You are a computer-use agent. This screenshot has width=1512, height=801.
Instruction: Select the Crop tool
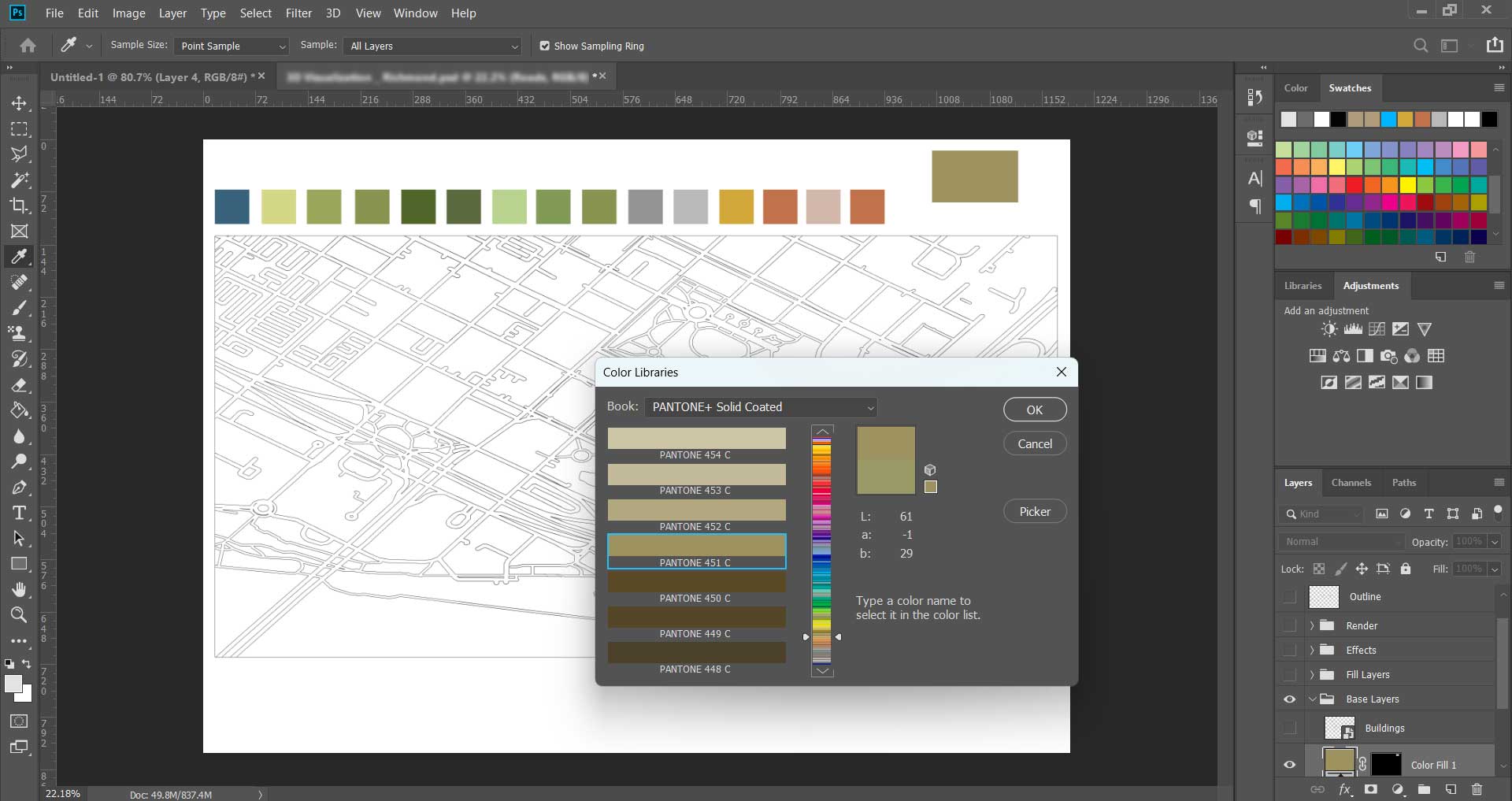click(x=19, y=206)
